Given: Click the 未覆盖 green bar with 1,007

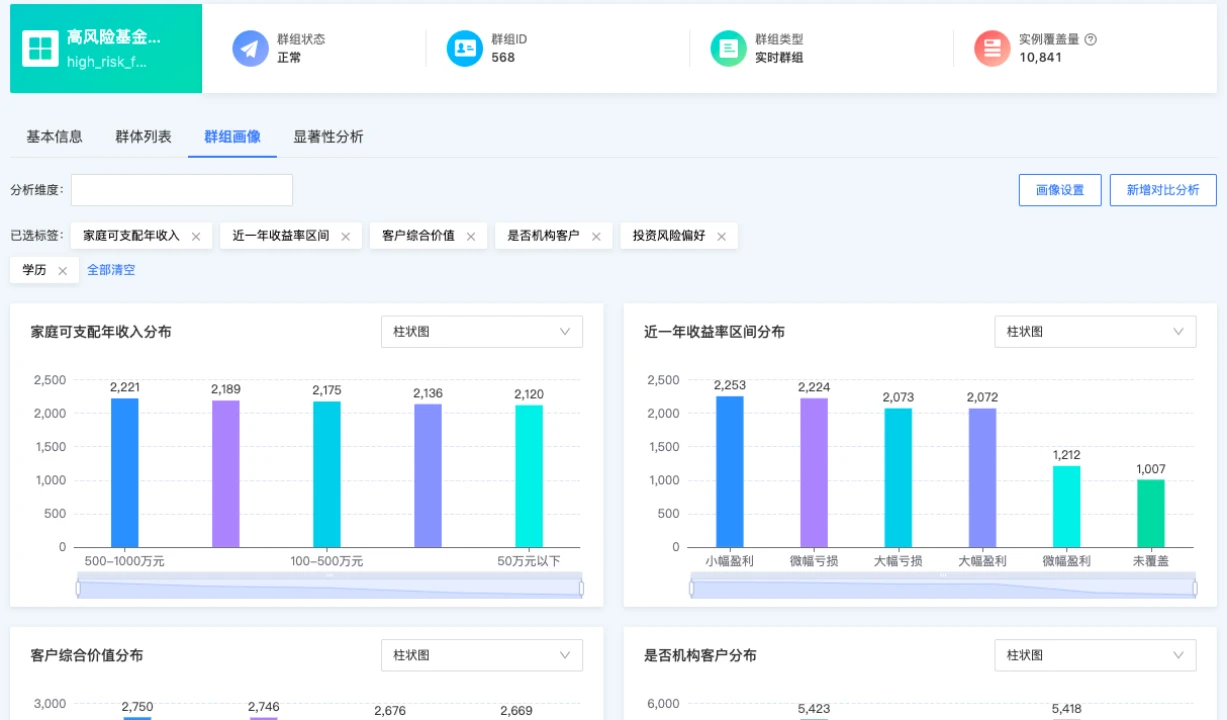Looking at the screenshot, I should tap(1151, 513).
